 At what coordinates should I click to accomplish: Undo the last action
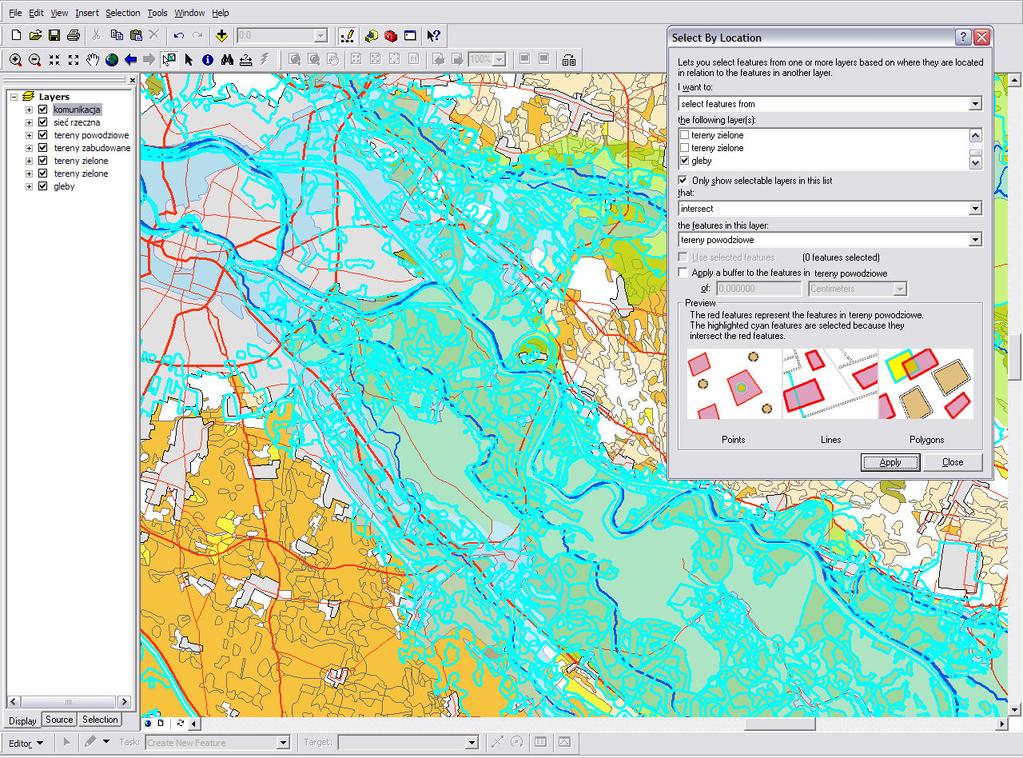click(x=178, y=35)
